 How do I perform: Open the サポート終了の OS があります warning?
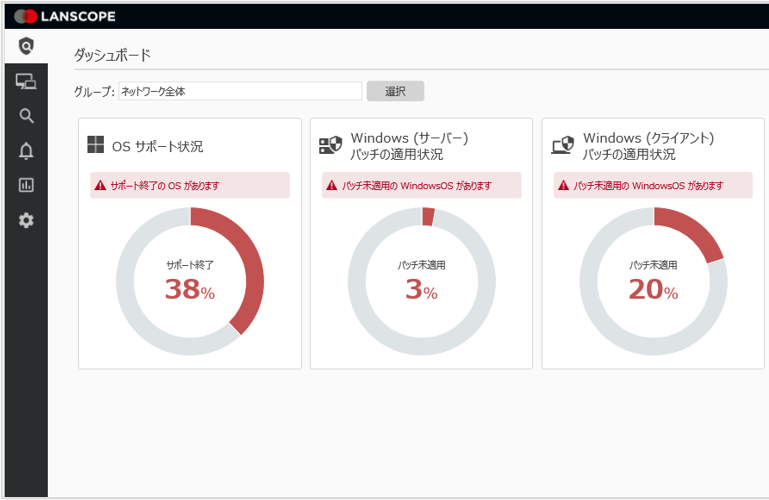pyautogui.click(x=190, y=186)
